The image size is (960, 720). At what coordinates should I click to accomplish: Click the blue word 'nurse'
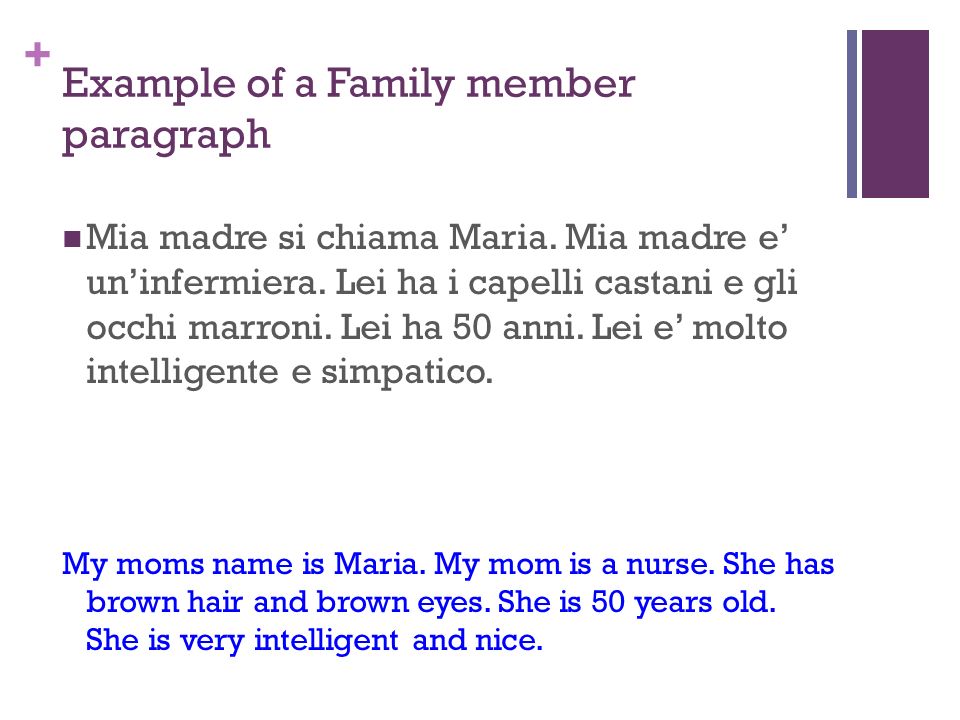pyautogui.click(x=670, y=564)
